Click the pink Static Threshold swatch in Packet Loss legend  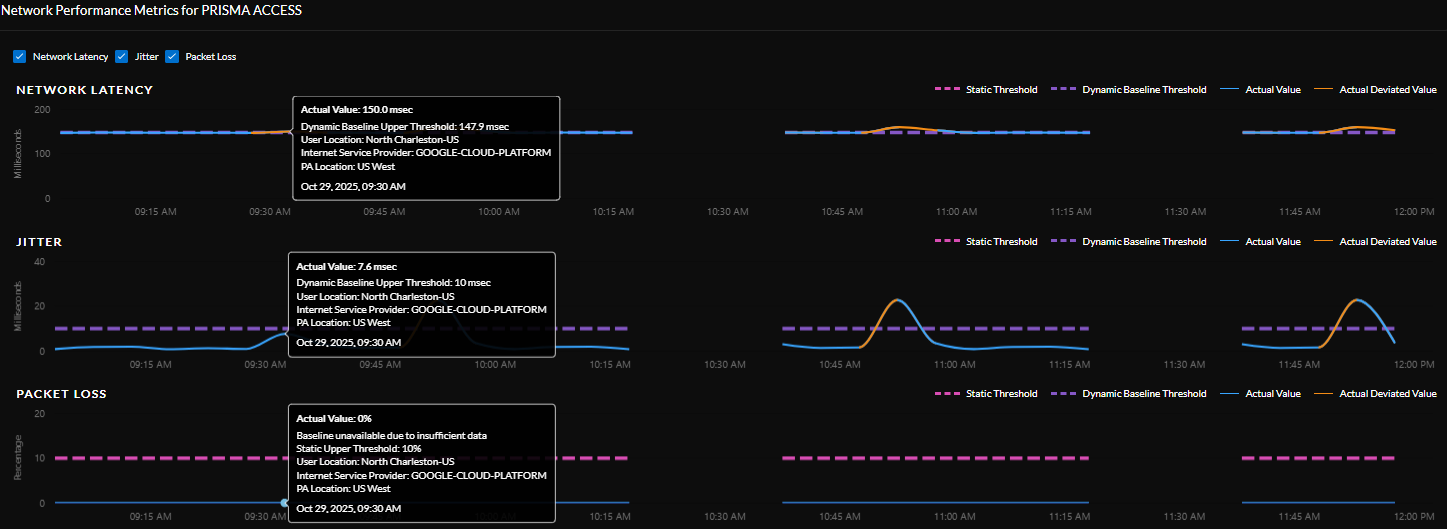point(946,394)
